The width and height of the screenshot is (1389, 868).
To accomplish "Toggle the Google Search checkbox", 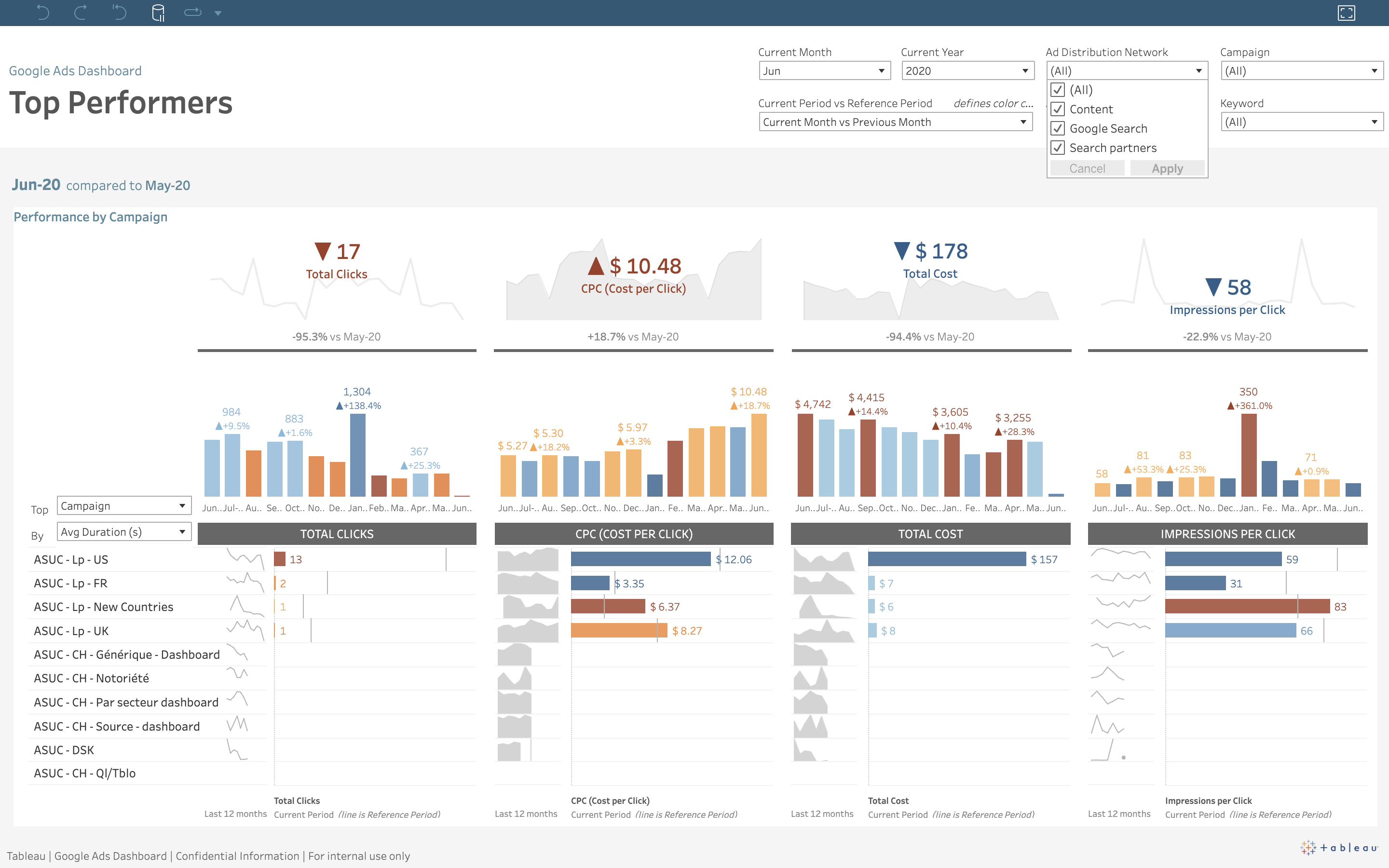I will point(1058,129).
